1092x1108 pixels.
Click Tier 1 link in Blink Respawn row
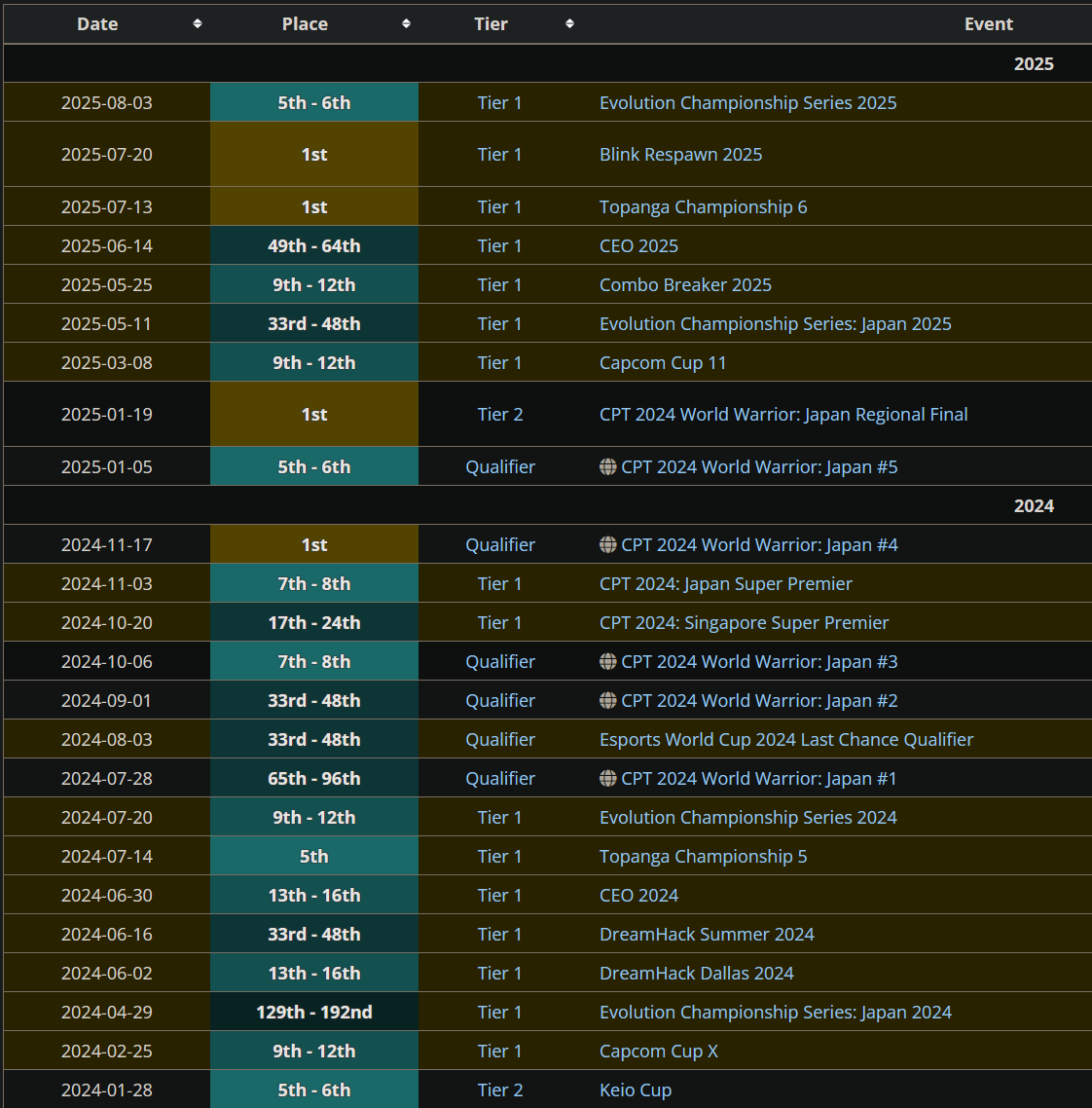tap(499, 155)
